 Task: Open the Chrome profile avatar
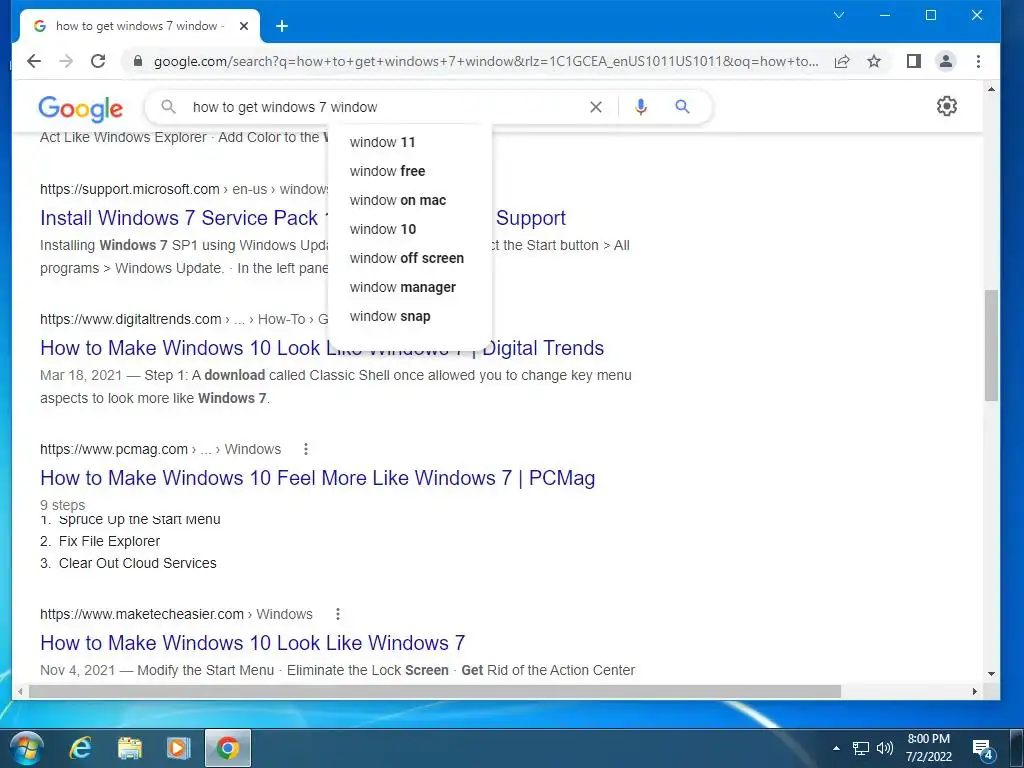tap(945, 61)
